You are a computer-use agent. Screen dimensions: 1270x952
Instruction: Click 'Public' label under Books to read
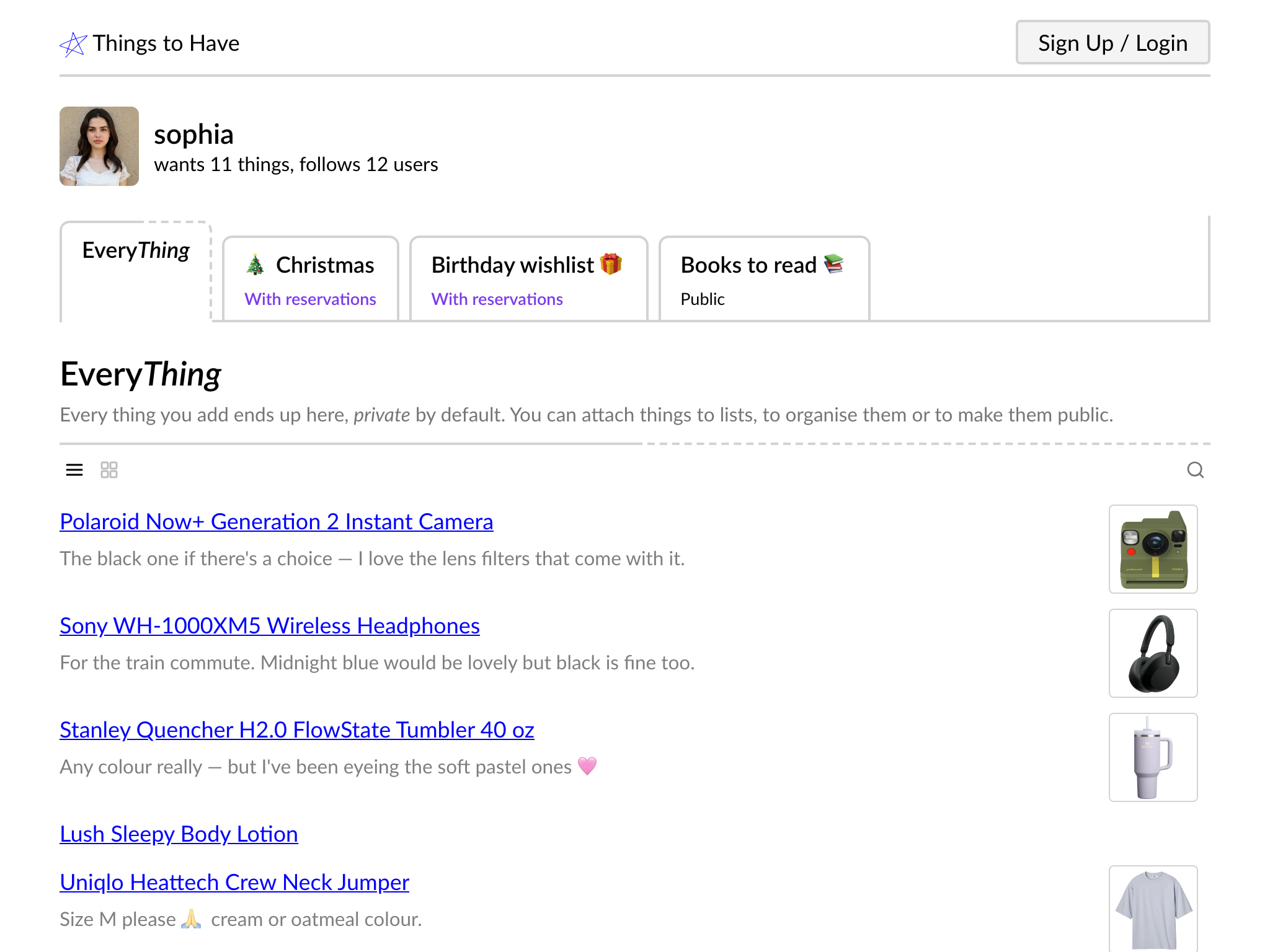coord(703,299)
